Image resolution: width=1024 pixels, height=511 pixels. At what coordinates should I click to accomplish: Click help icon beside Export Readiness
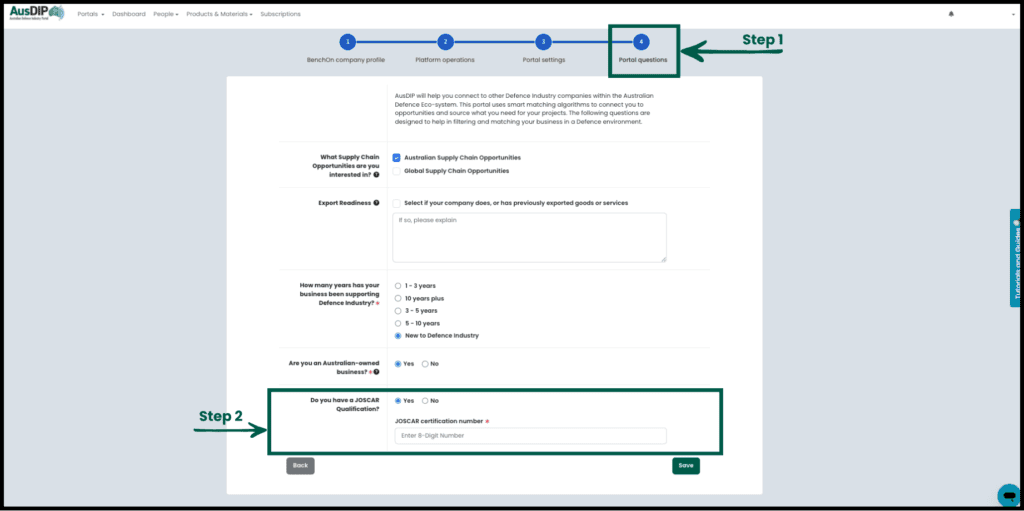pyautogui.click(x=376, y=203)
